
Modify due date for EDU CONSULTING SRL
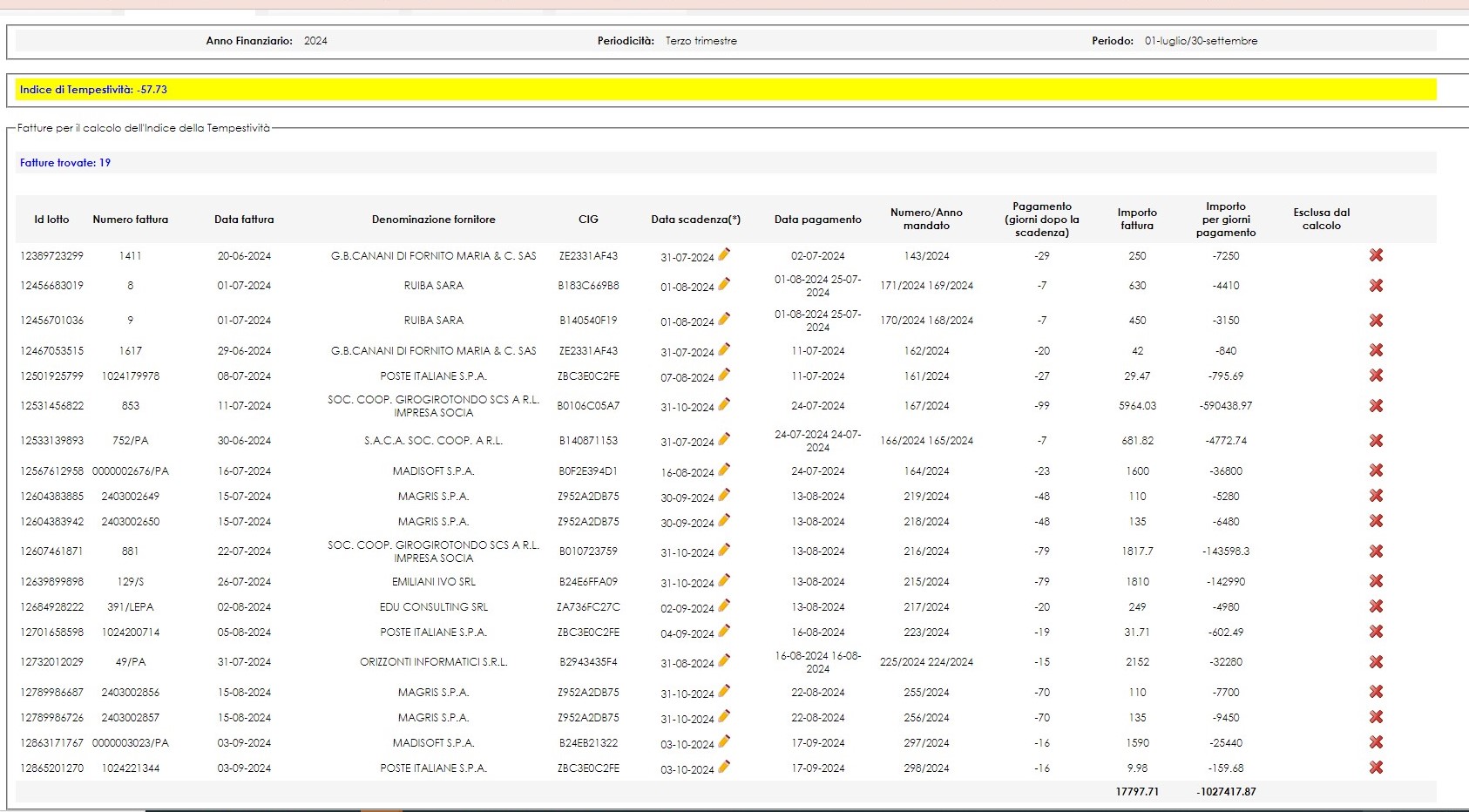coord(724,606)
